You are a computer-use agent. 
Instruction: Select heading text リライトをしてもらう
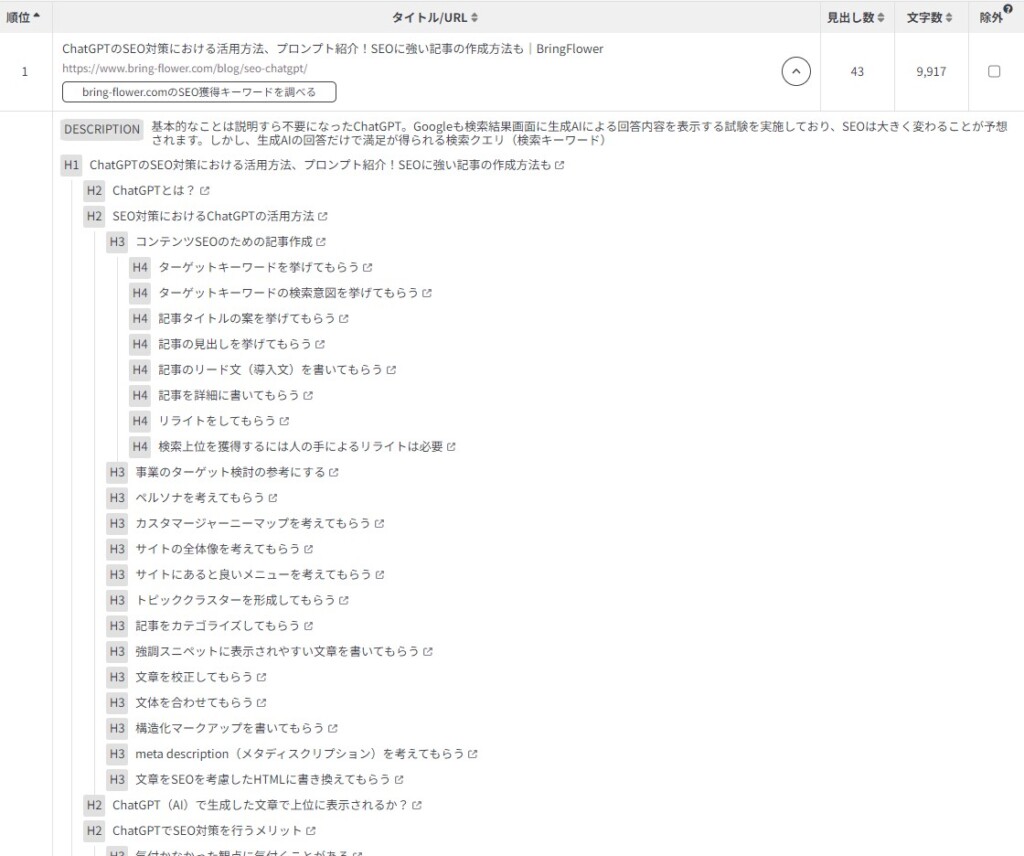click(217, 421)
